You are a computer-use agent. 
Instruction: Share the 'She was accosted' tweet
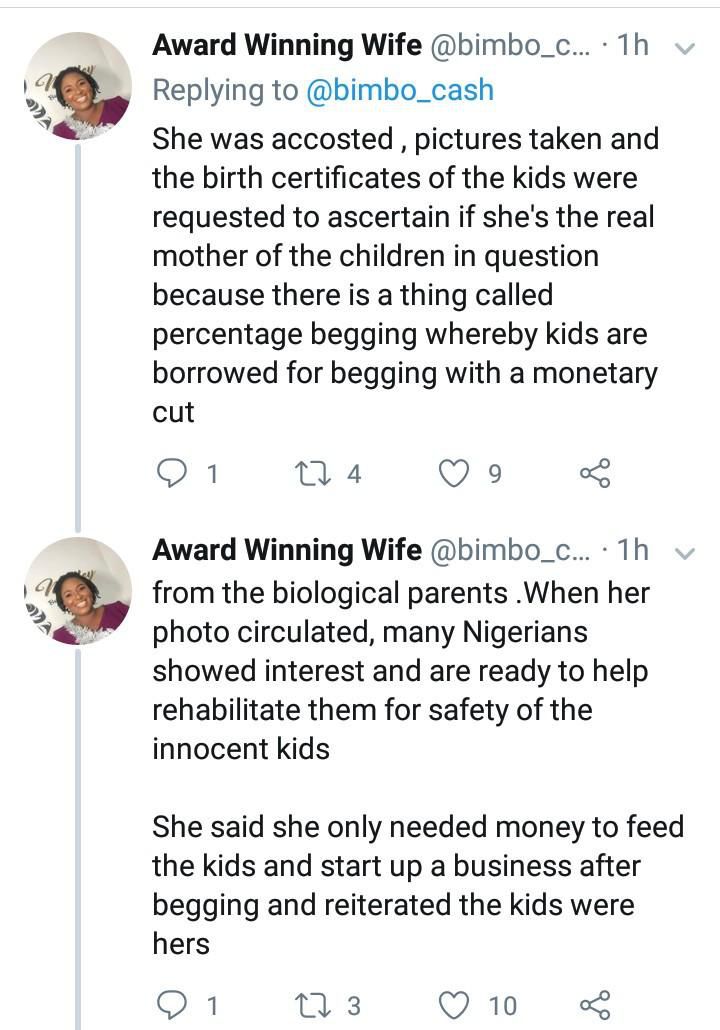[595, 474]
